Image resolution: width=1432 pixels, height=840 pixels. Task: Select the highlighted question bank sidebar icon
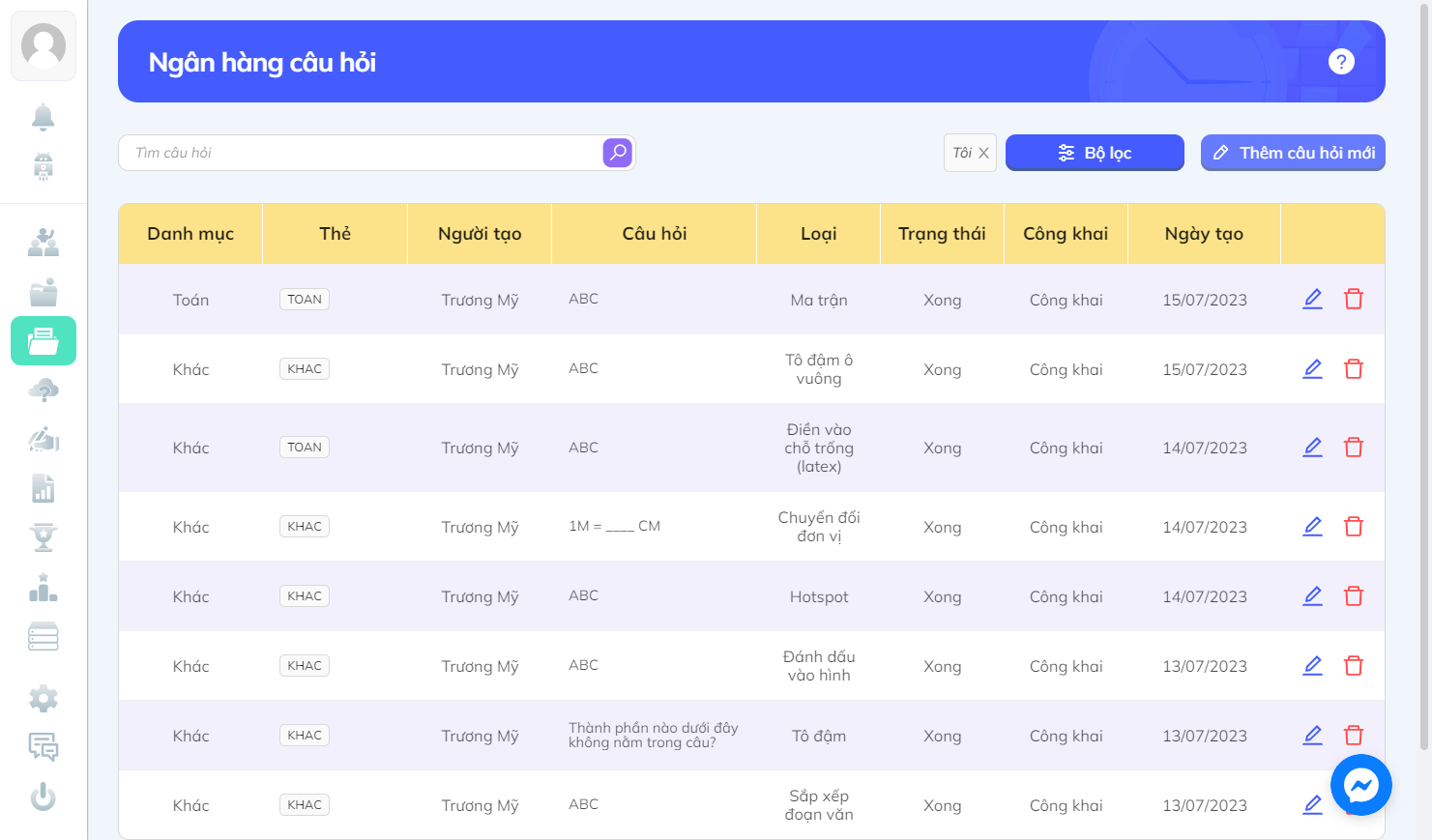[x=44, y=340]
